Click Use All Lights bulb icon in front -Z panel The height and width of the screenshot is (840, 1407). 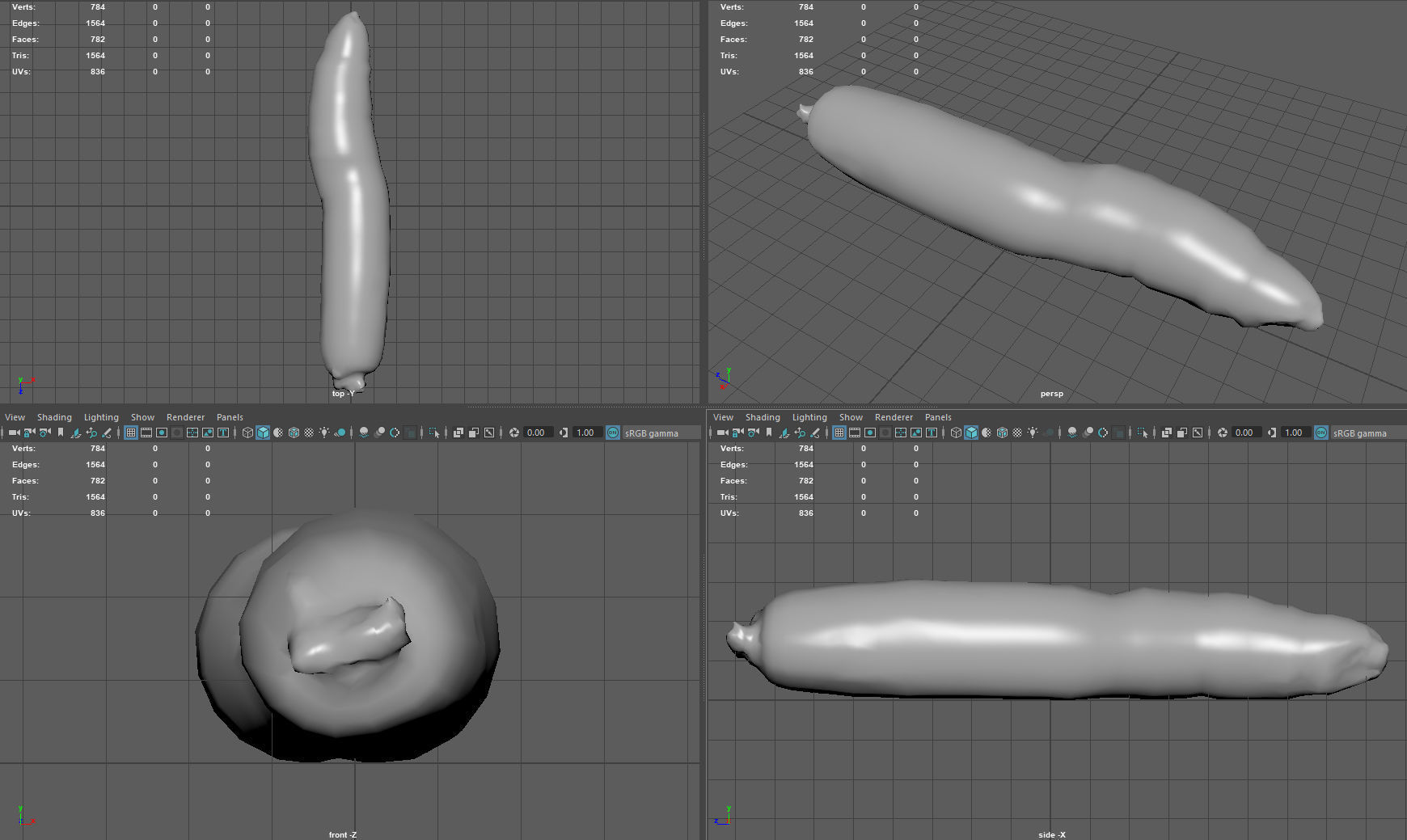(x=324, y=433)
